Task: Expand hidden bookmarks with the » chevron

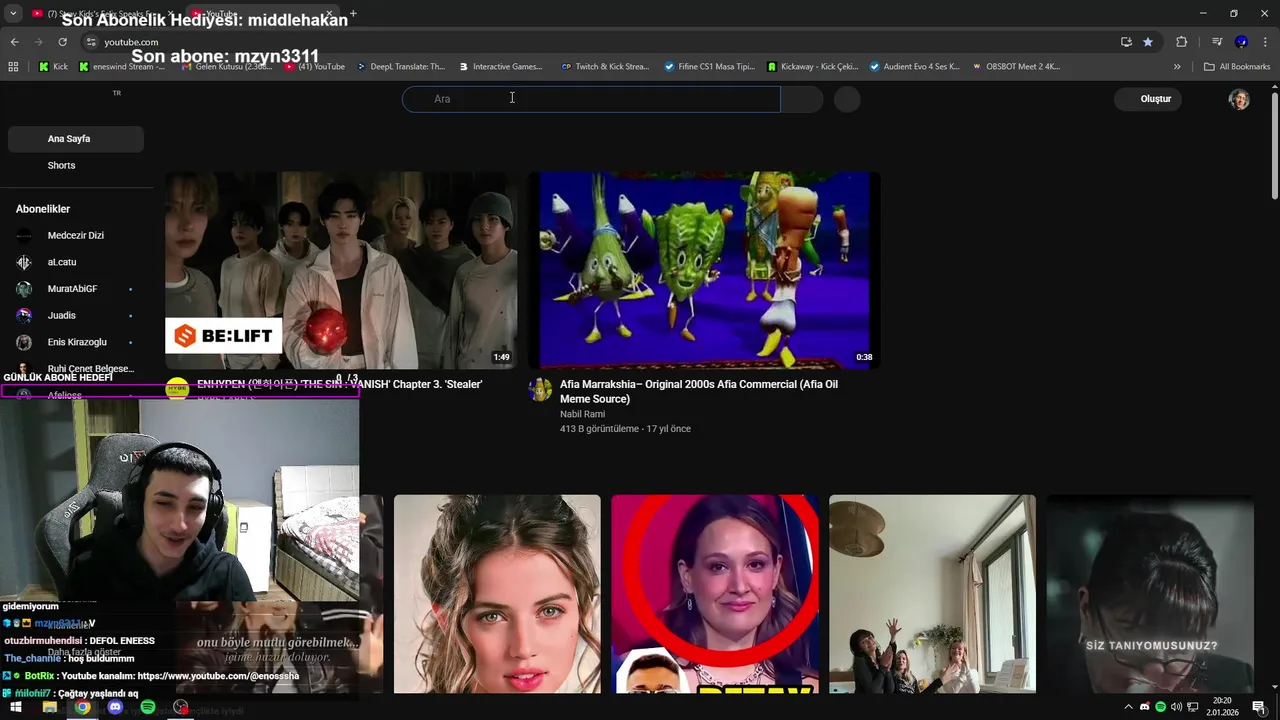Action: click(x=1177, y=67)
